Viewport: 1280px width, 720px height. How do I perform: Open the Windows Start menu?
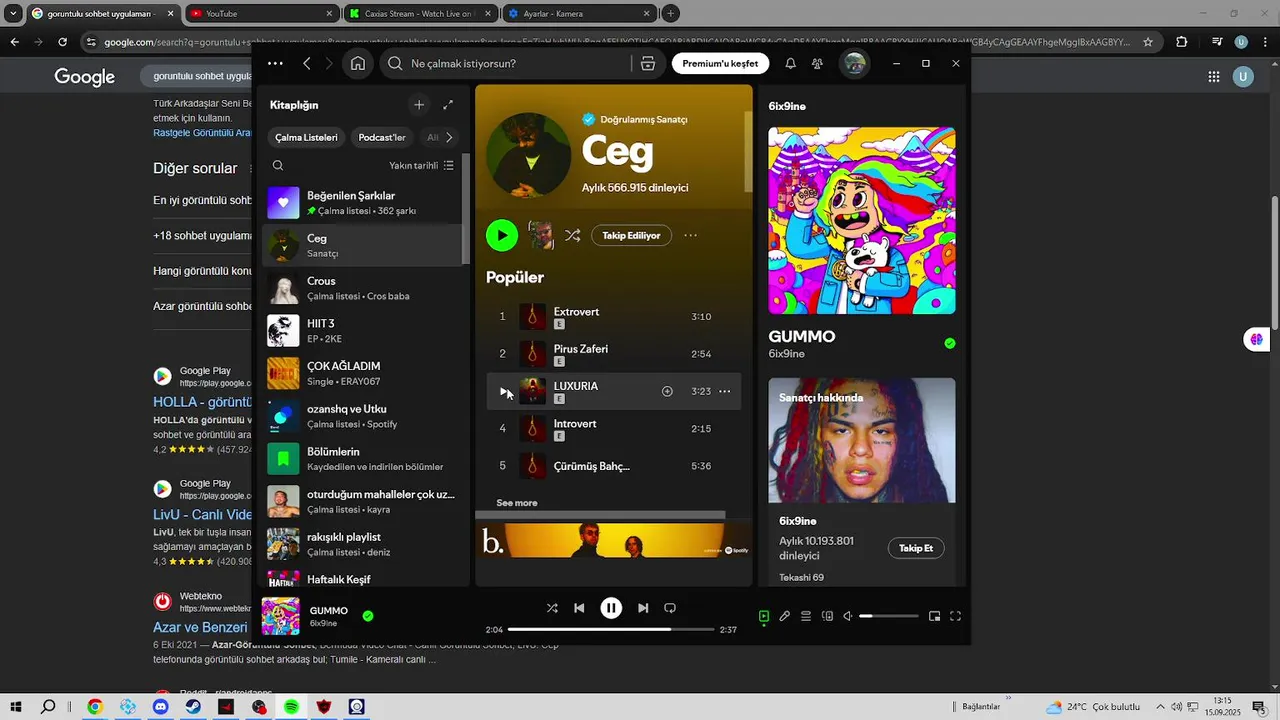pos(16,707)
